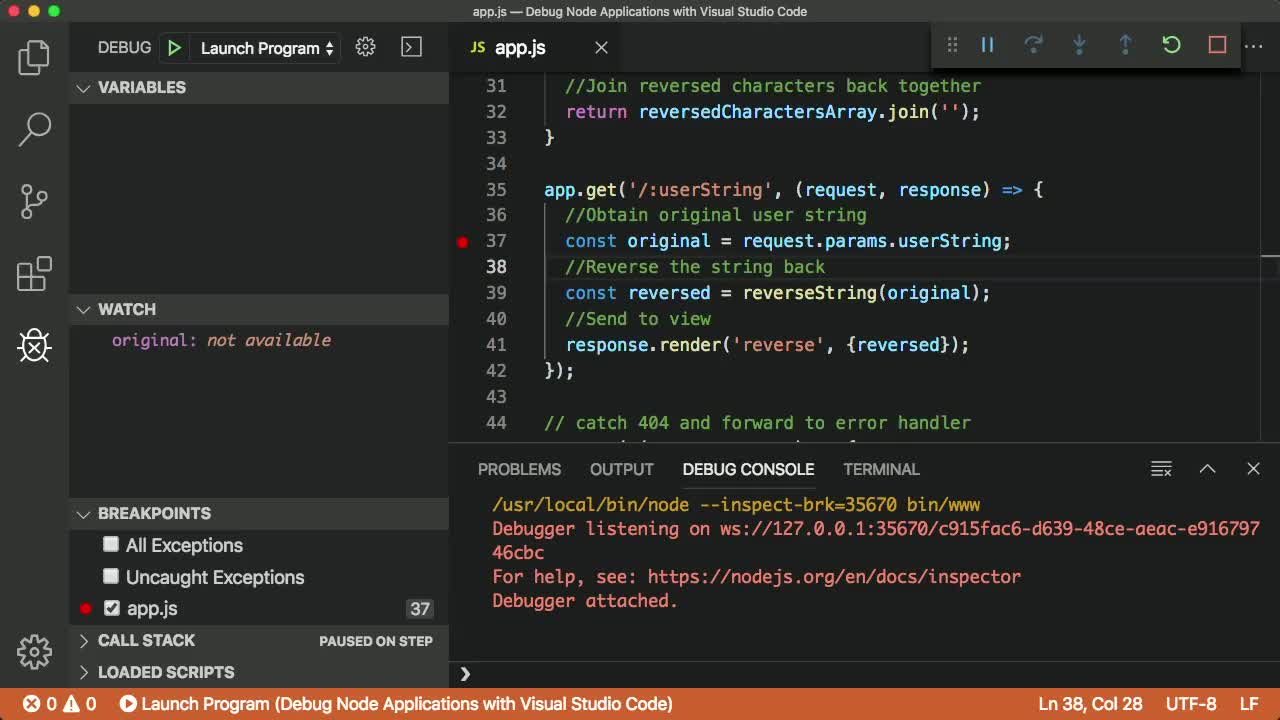Viewport: 1280px width, 720px height.
Task: Click the Debug Console input field
Action: 700,673
